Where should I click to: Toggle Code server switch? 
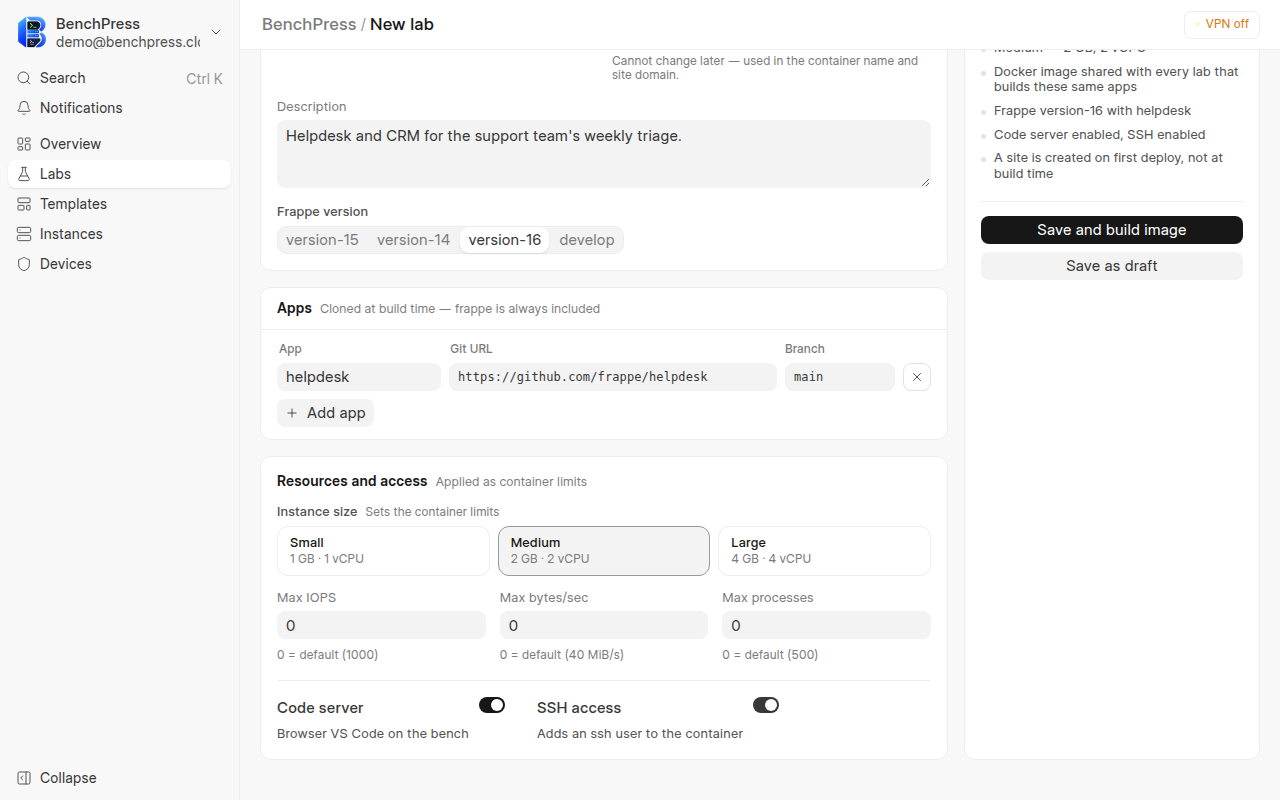pyautogui.click(x=492, y=705)
